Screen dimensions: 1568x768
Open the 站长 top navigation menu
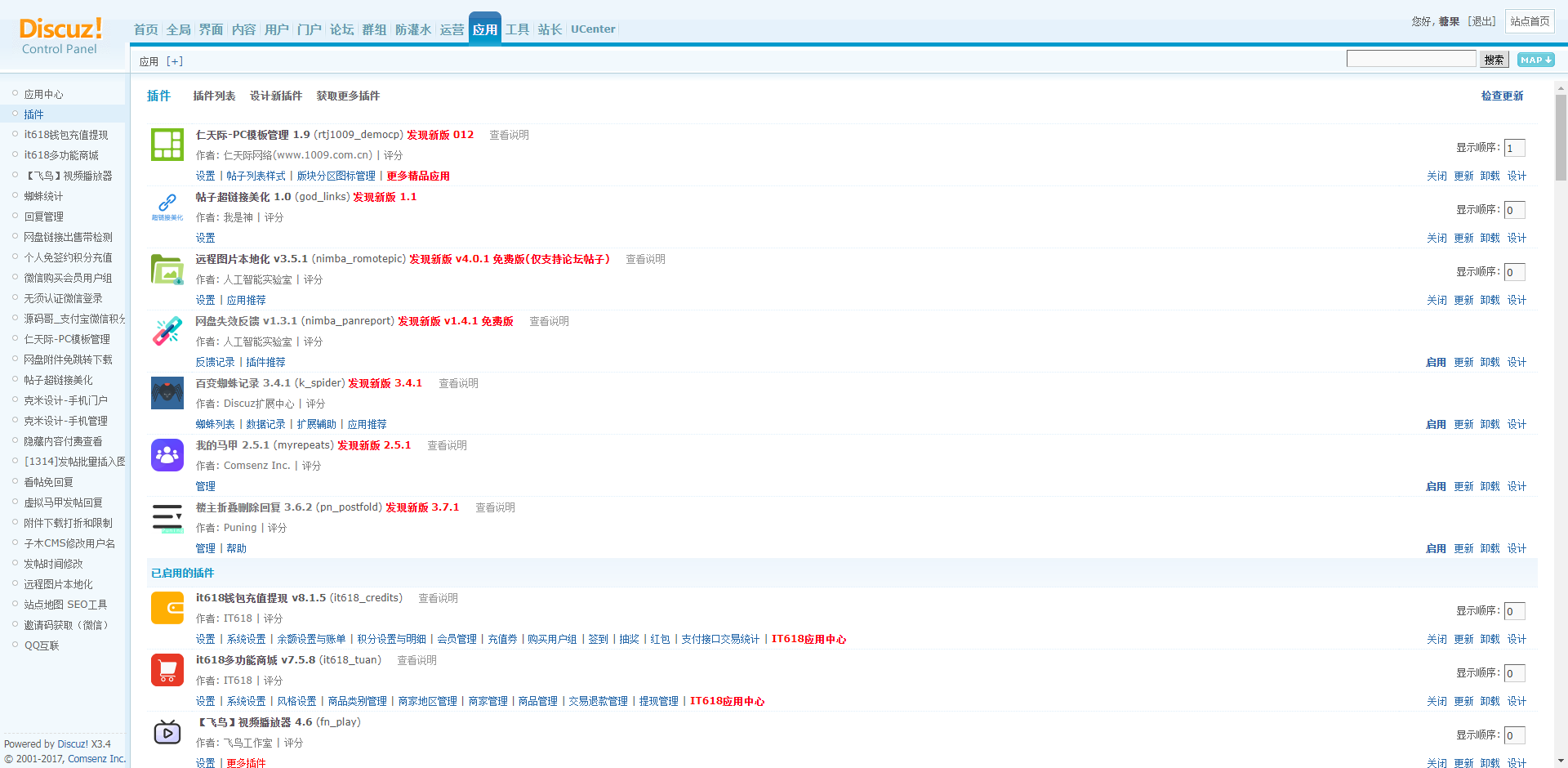550,29
